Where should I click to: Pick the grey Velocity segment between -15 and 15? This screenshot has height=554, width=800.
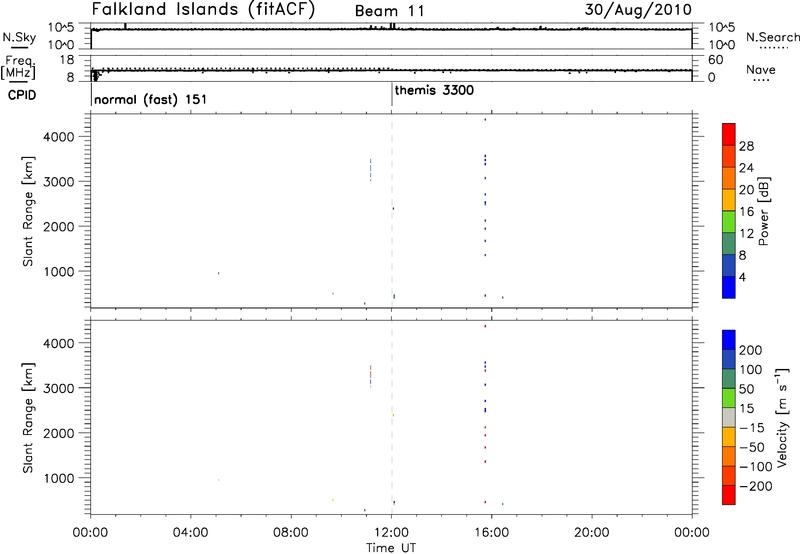click(x=729, y=417)
